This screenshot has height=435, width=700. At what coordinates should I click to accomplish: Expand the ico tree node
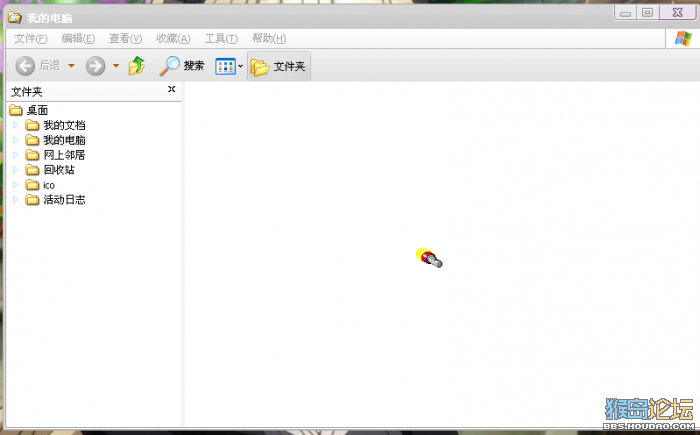coord(15,185)
